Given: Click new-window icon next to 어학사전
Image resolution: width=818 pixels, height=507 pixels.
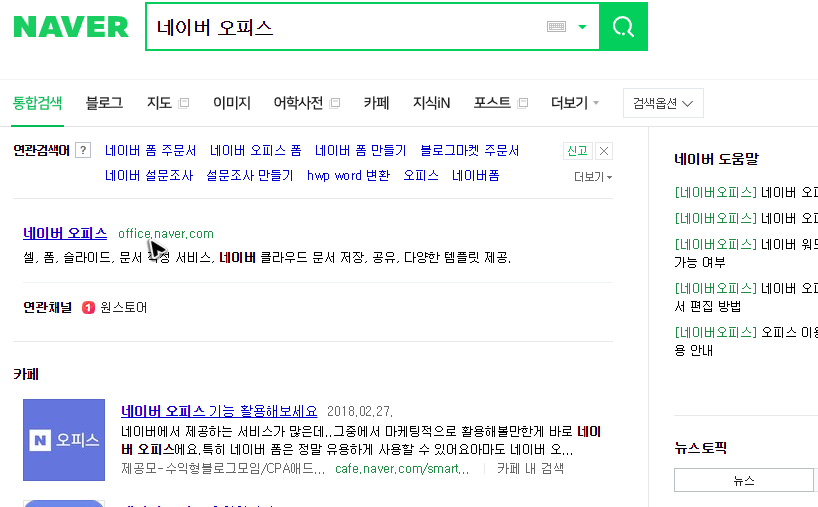Looking at the screenshot, I should point(335,103).
